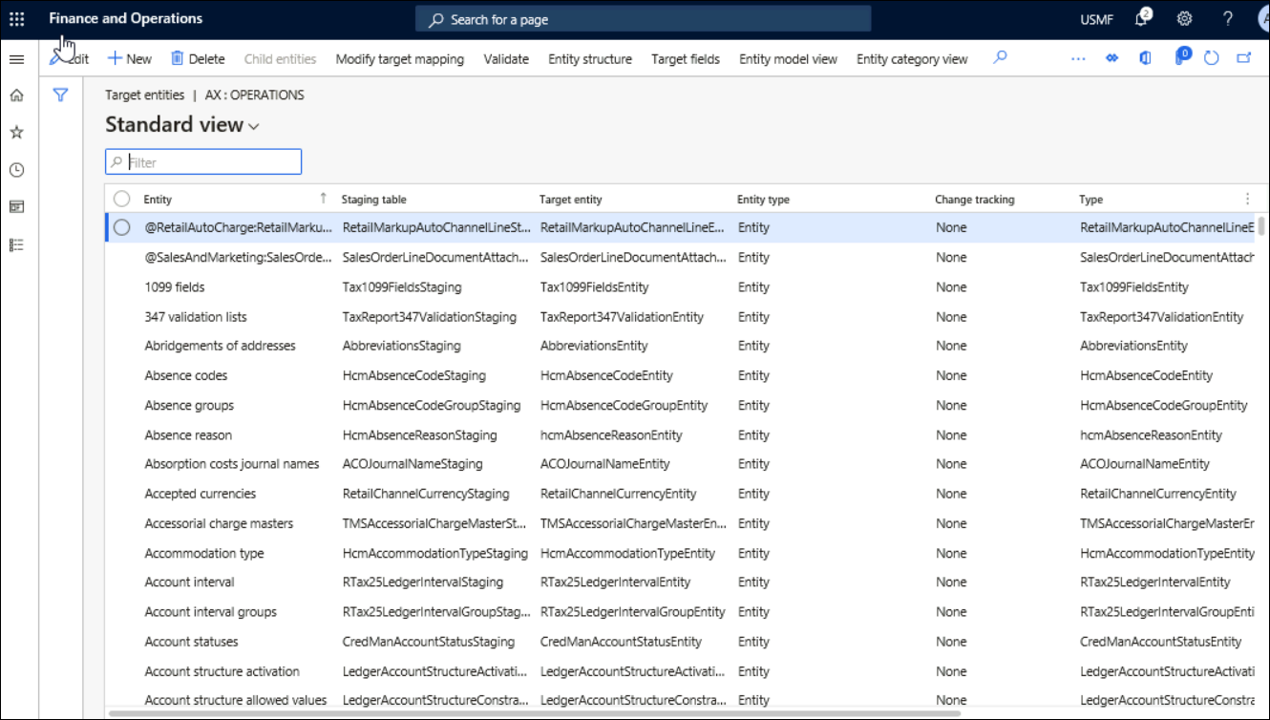
Task: Select Account interval groups entity
Action: (x=210, y=612)
